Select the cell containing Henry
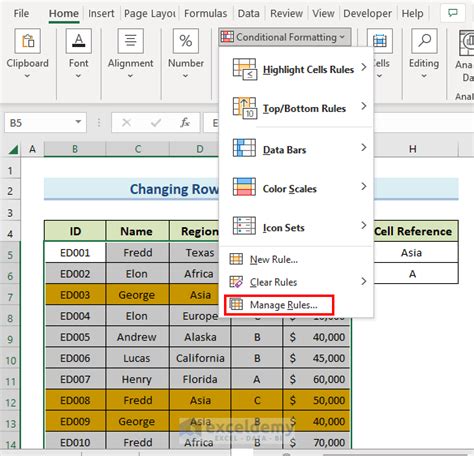Screen dimensions: 474x456 click(x=137, y=379)
